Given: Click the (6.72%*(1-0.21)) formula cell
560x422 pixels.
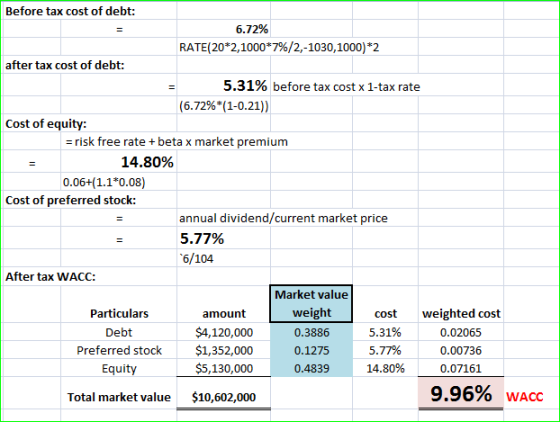Looking at the screenshot, I should point(224,106).
